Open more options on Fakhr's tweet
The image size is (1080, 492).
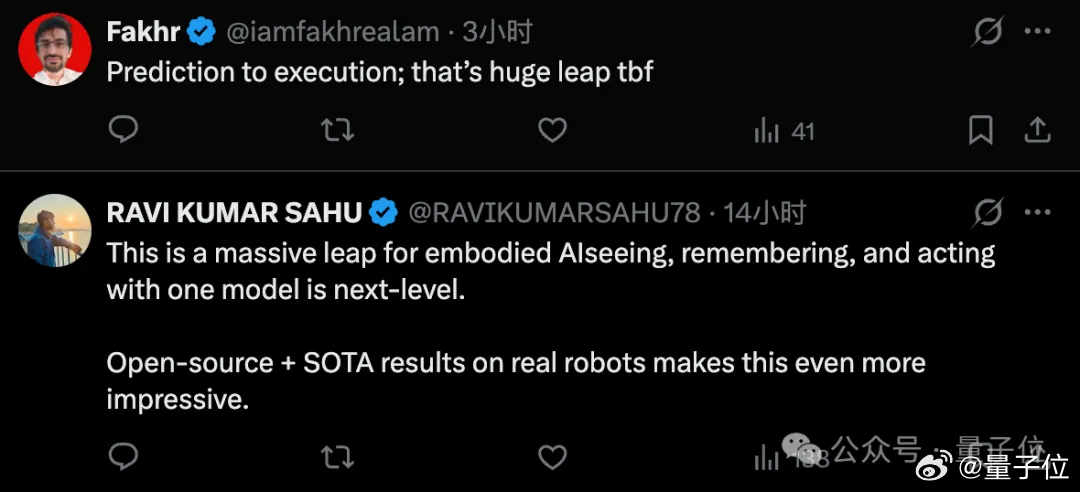tap(1038, 33)
